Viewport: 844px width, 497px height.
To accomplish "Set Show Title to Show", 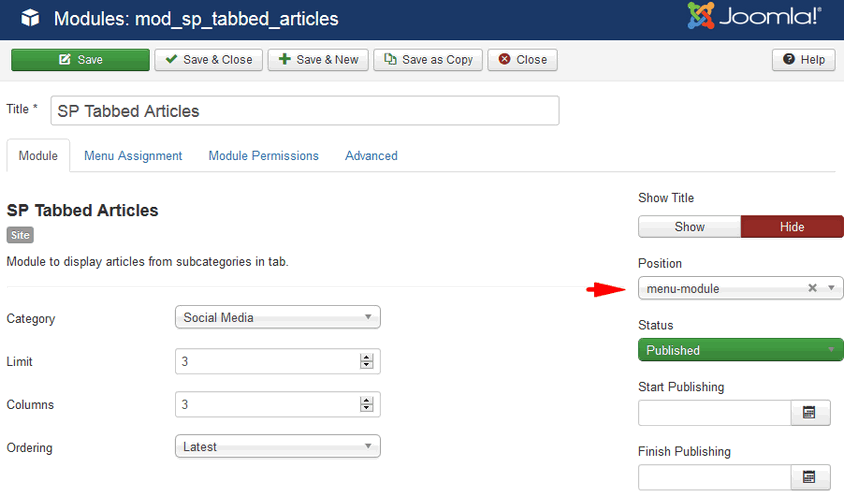I will [x=689, y=227].
